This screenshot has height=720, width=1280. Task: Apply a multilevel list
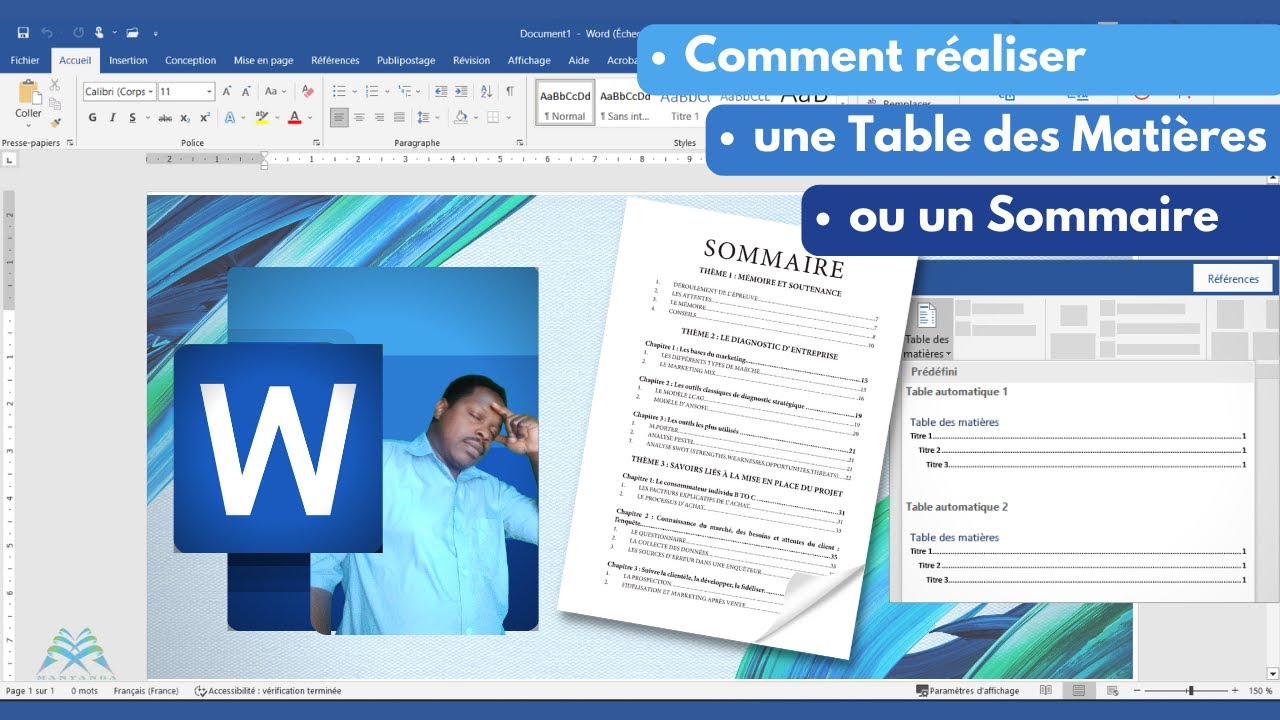tap(406, 91)
